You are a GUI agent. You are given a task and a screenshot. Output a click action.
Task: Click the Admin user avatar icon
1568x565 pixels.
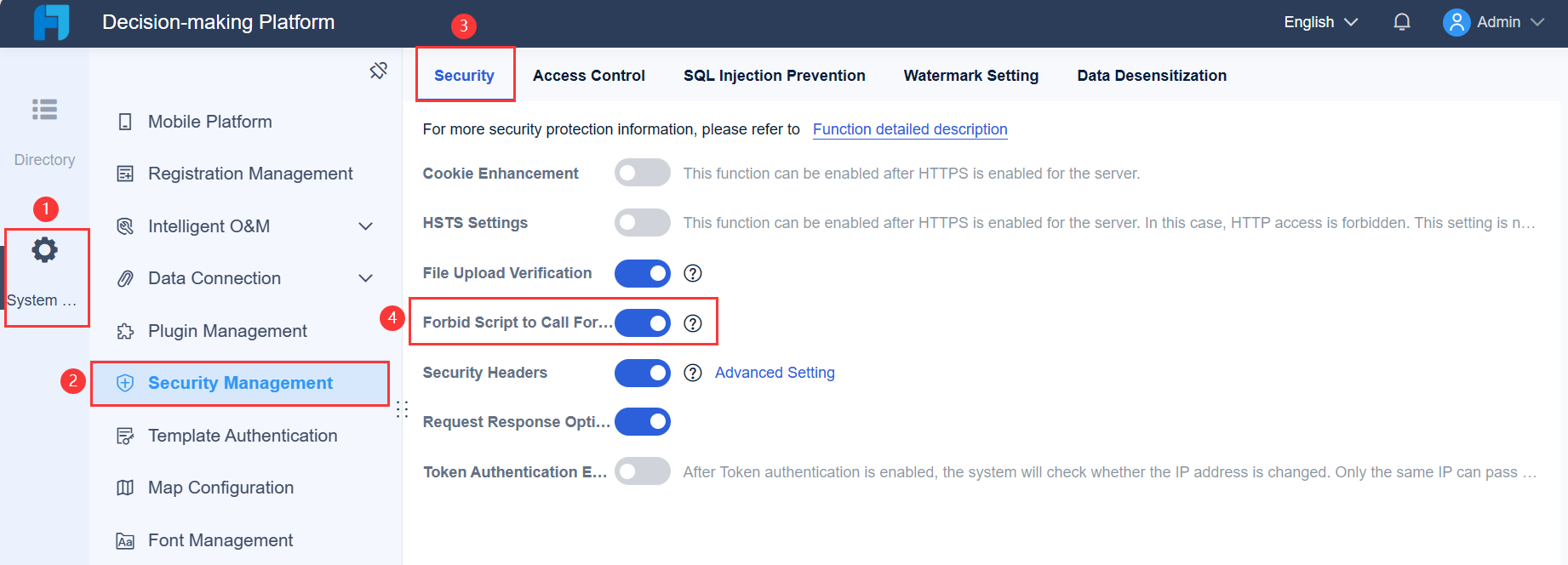click(x=1456, y=22)
